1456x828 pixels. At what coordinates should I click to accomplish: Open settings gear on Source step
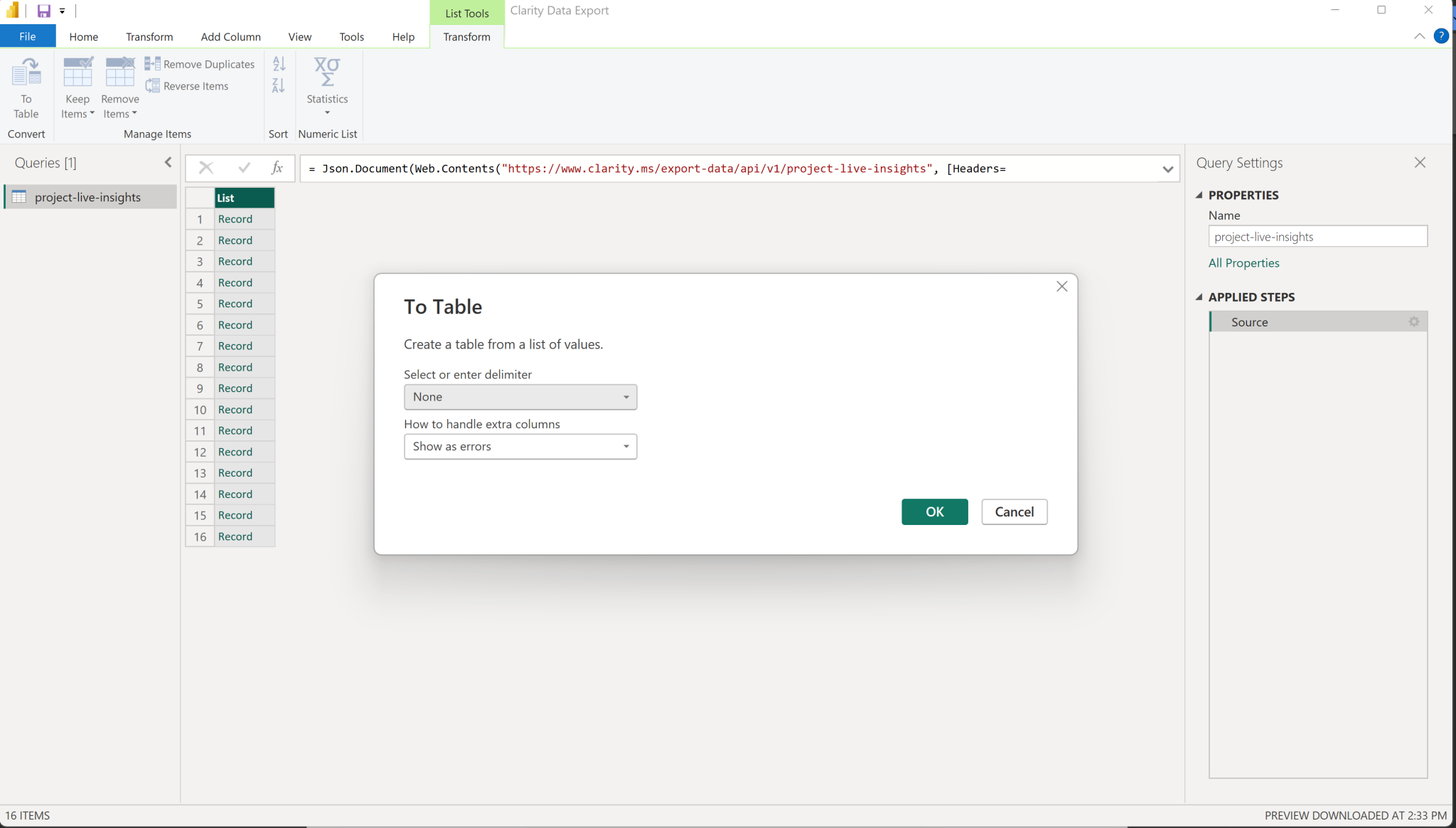1413,322
